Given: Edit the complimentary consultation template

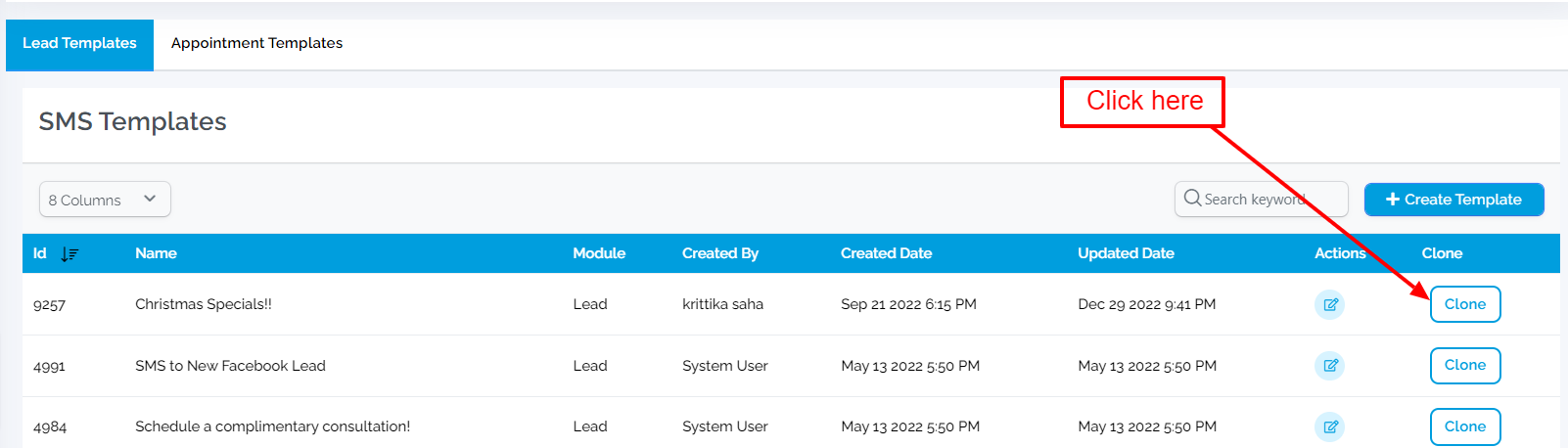Looking at the screenshot, I should 1329,426.
